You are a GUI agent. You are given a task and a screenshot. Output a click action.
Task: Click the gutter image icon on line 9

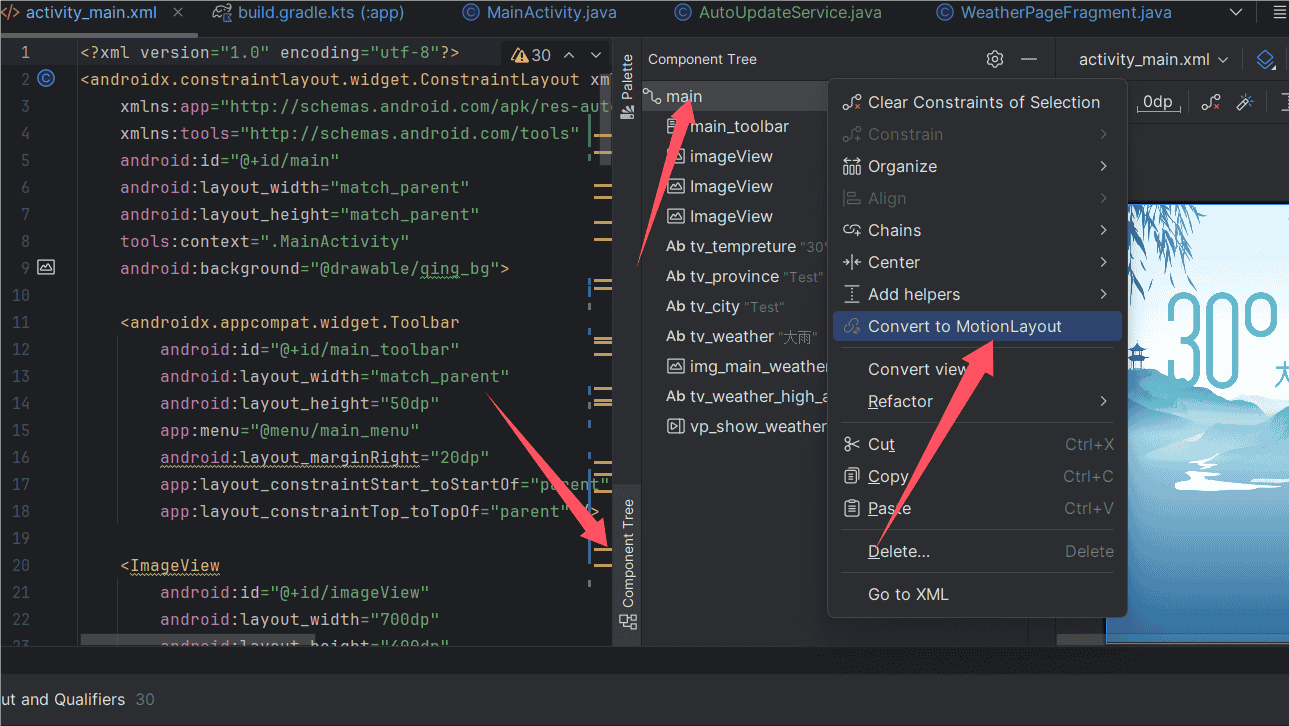coord(46,268)
